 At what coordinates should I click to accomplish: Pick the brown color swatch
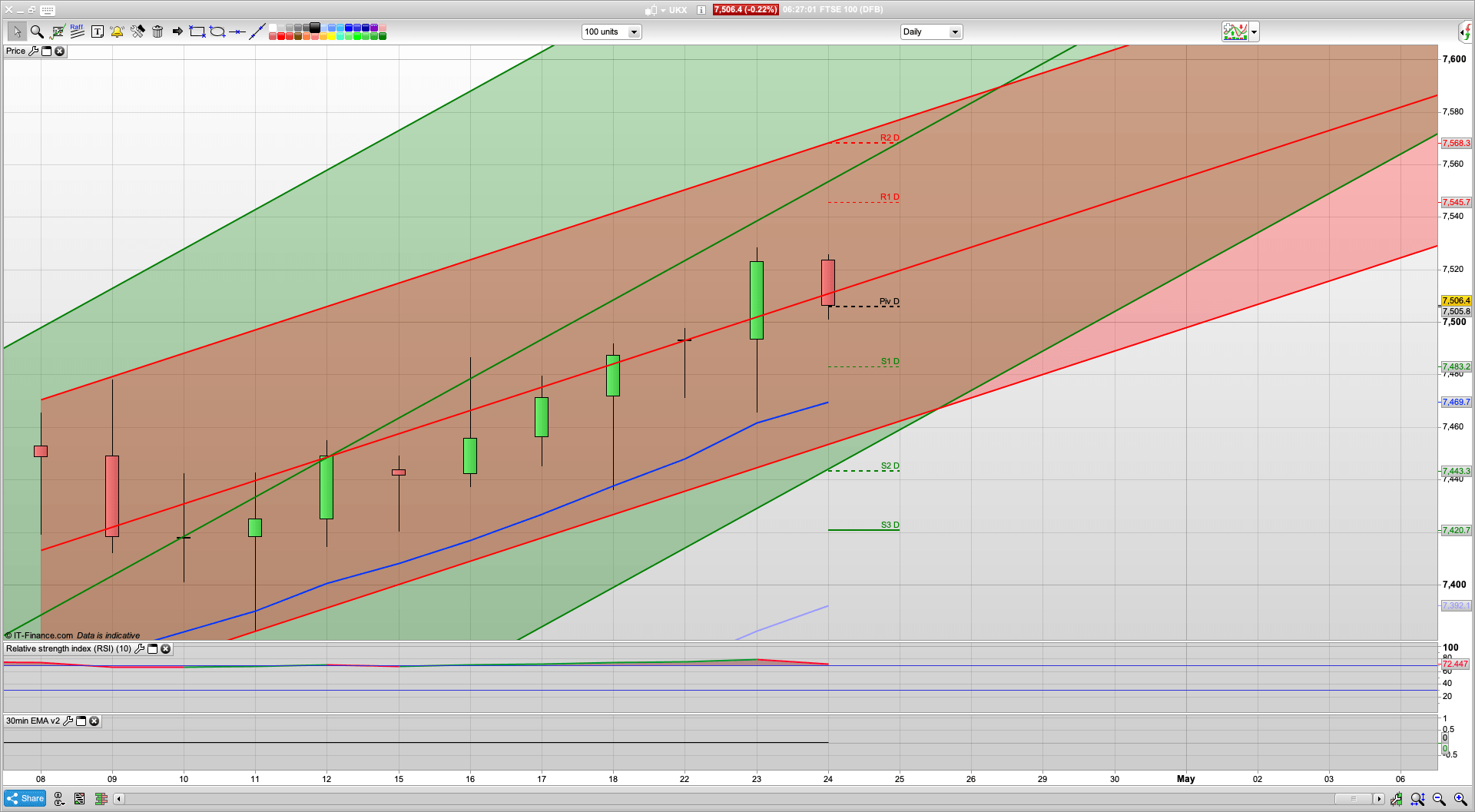pos(298,36)
